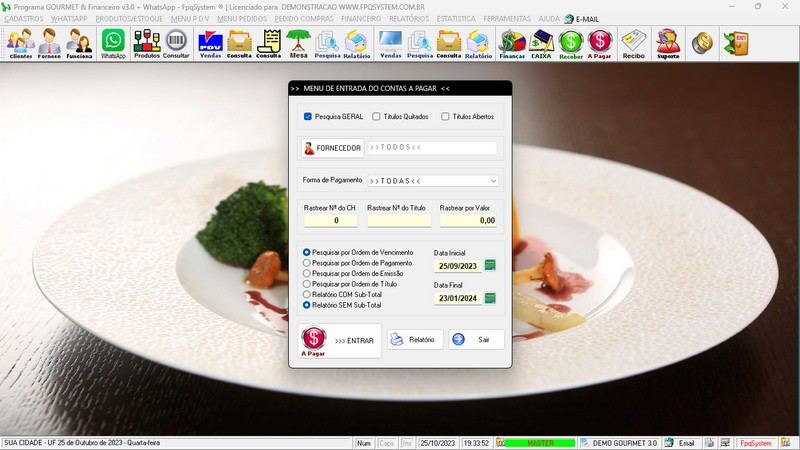Click the FORNECEDOR button
The height and width of the screenshot is (450, 800).
333,148
